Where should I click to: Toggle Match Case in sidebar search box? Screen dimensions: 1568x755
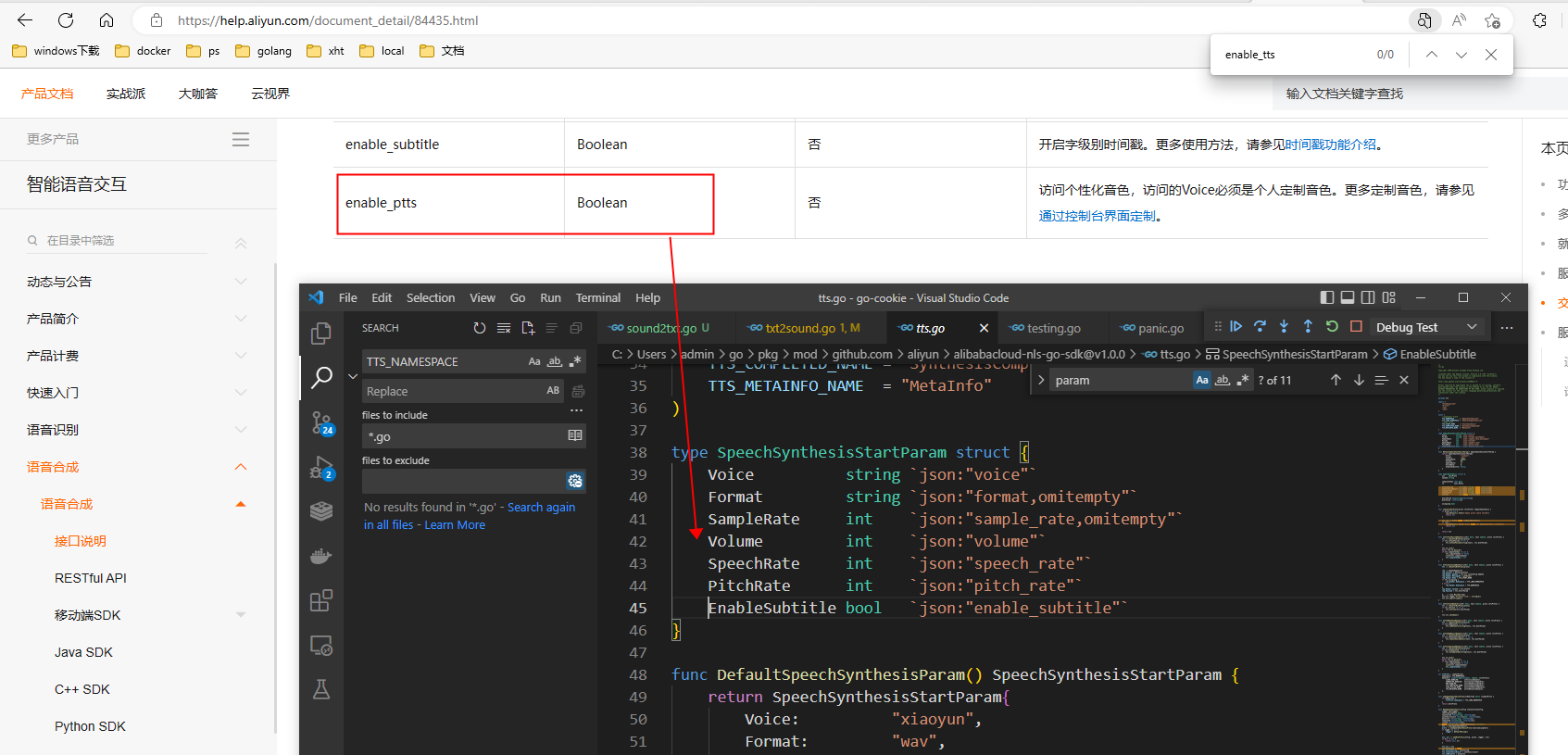[534, 361]
